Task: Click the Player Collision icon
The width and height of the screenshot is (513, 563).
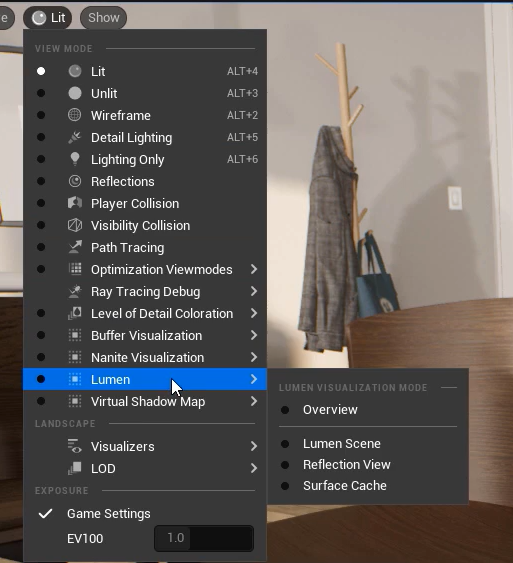Action: click(75, 203)
